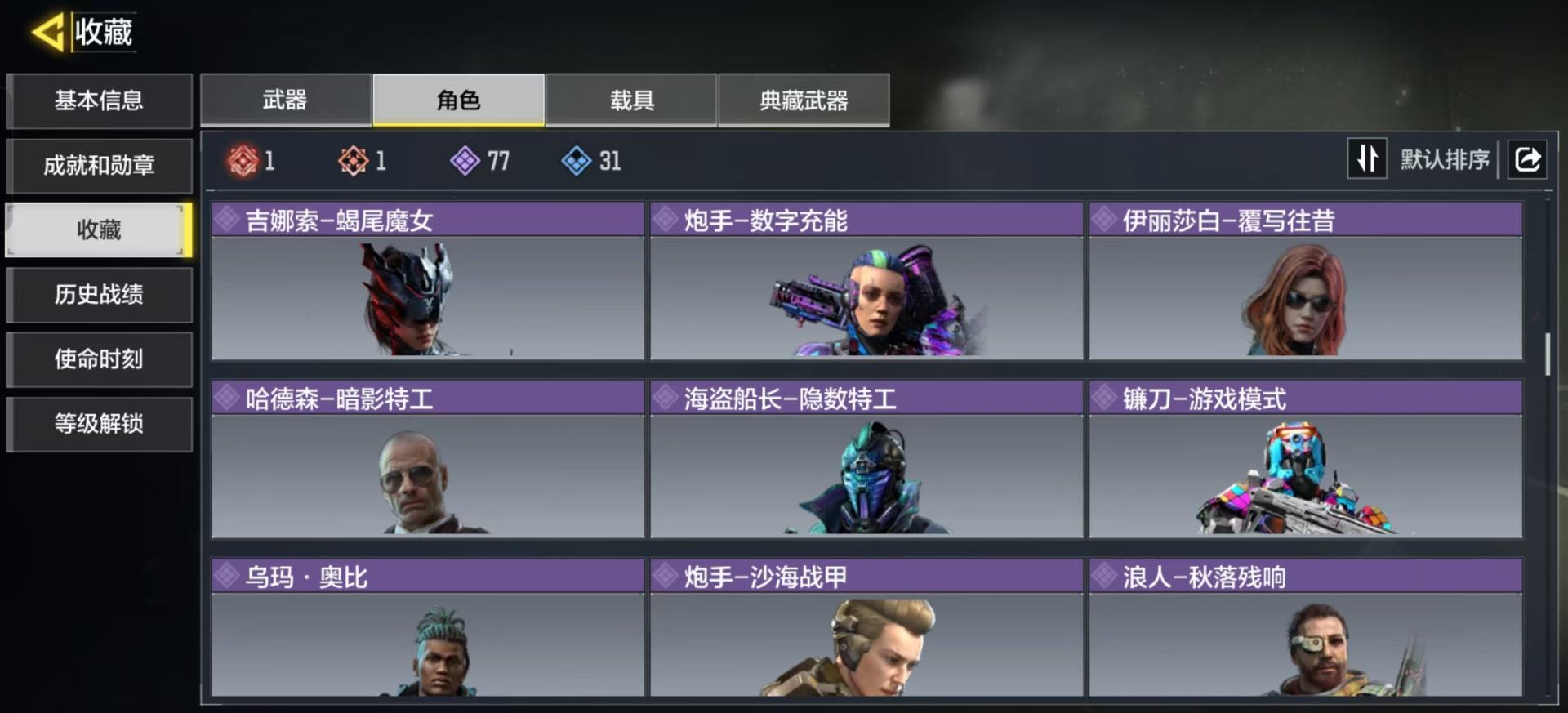Open the 典藏武器 tab
The image size is (1568, 713).
(804, 100)
